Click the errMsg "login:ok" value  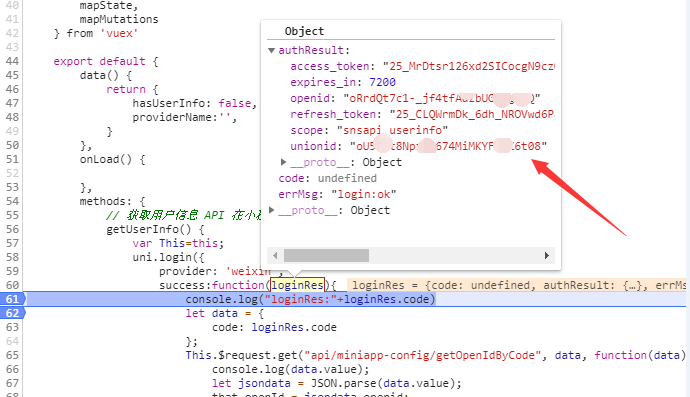[363, 194]
